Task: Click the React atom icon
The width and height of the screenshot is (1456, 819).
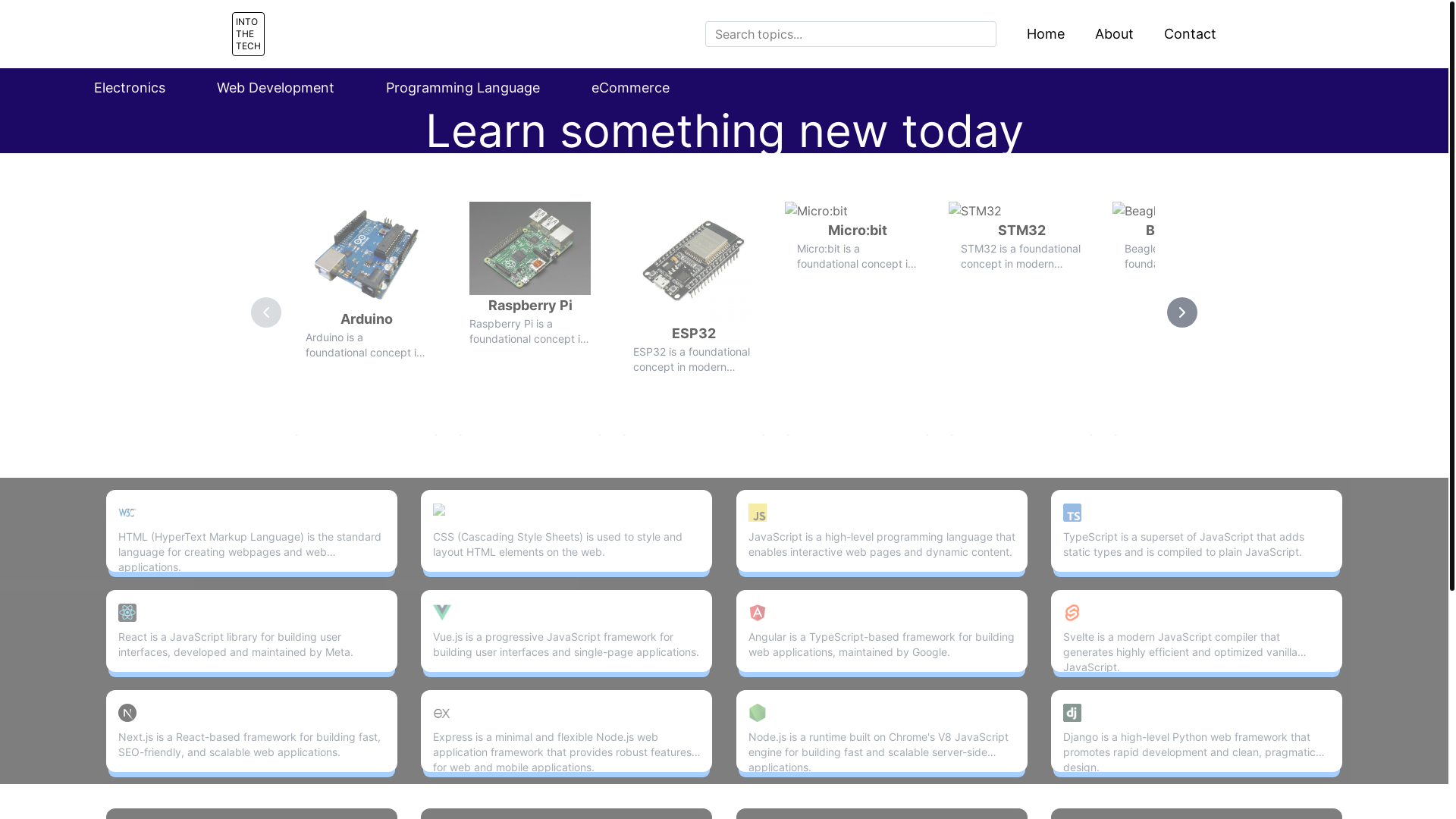Action: pyautogui.click(x=127, y=613)
